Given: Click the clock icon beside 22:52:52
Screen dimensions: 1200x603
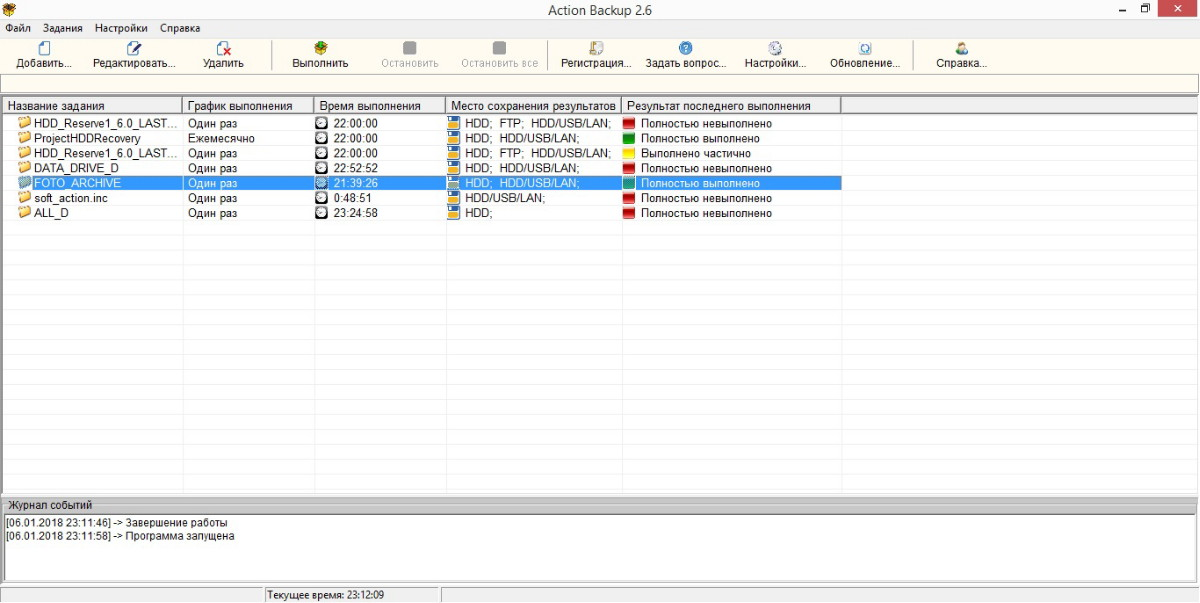Looking at the screenshot, I should (x=321, y=168).
